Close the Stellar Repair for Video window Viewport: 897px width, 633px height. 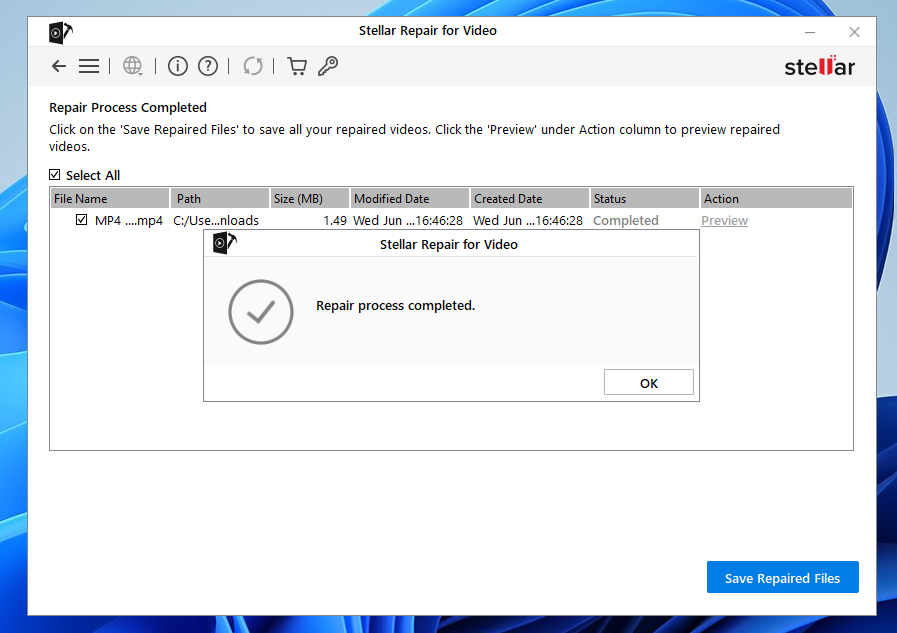click(854, 33)
